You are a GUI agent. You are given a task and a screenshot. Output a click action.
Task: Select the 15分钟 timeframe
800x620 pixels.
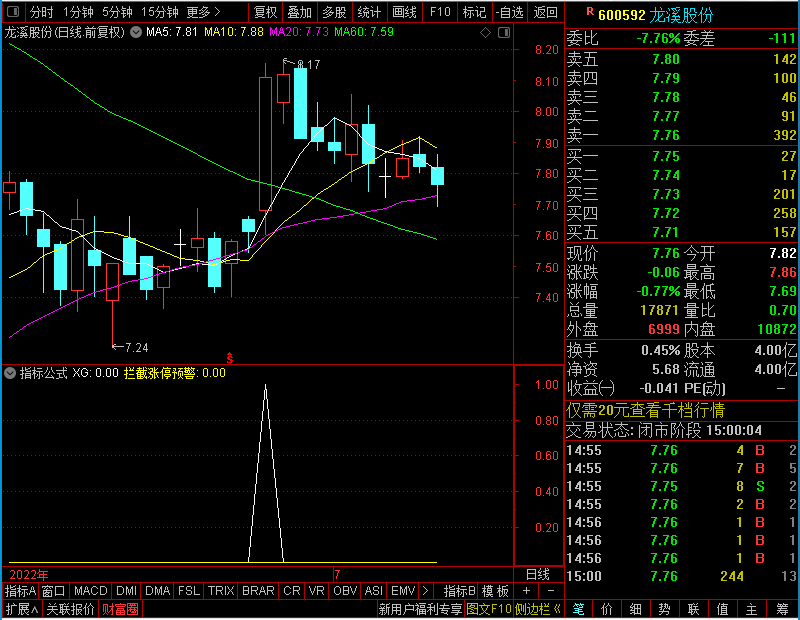point(160,12)
